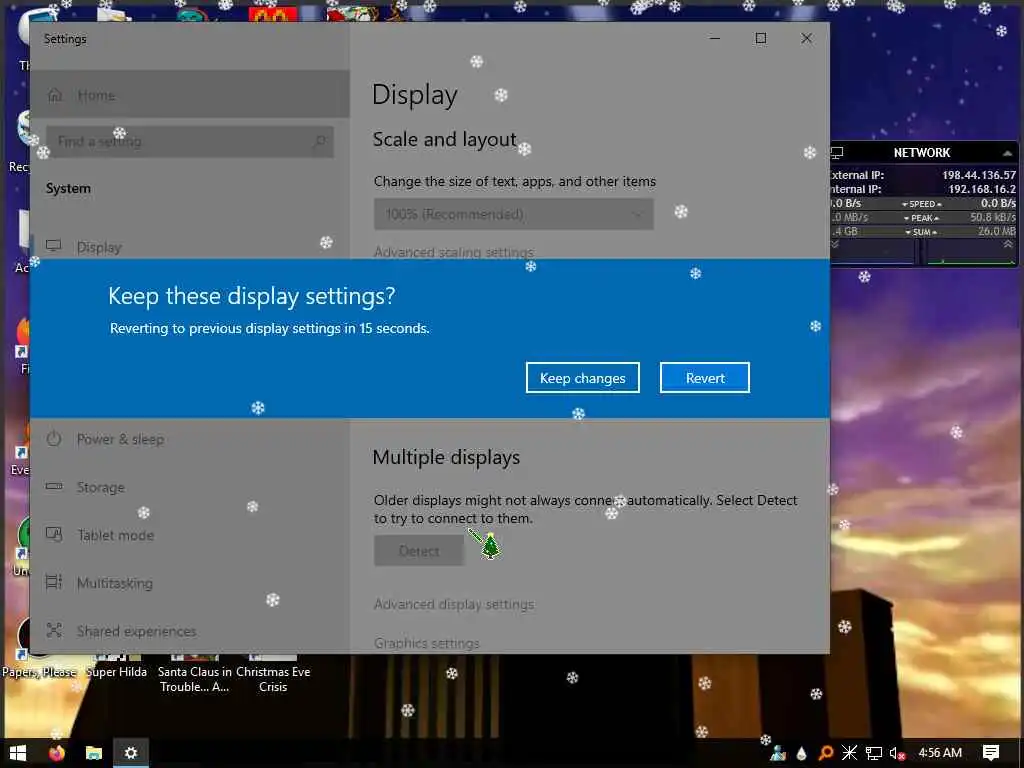Click the monitor icon in the NETWORK header
The width and height of the screenshot is (1024, 768).
[x=837, y=153]
